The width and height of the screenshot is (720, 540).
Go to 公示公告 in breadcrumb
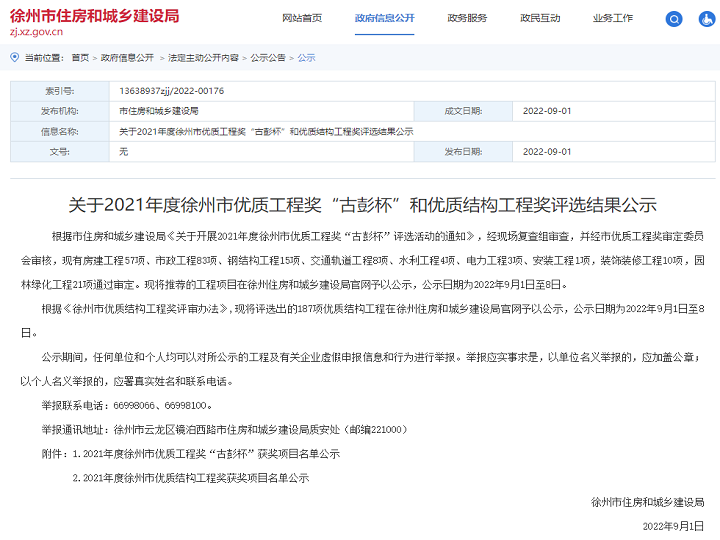pyautogui.click(x=267, y=58)
